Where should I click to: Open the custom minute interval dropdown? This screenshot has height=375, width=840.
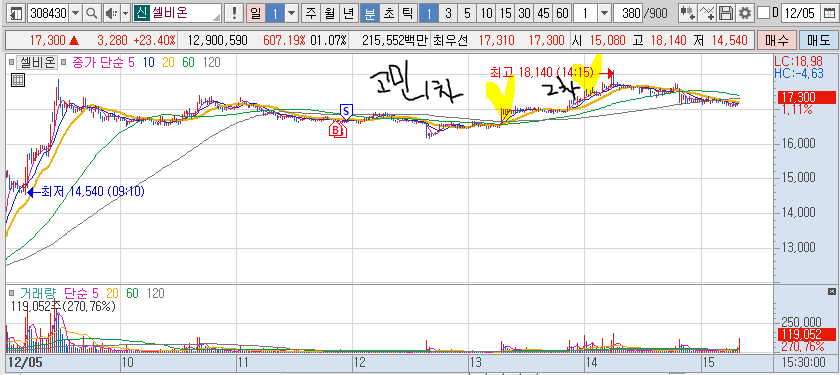[x=604, y=13]
